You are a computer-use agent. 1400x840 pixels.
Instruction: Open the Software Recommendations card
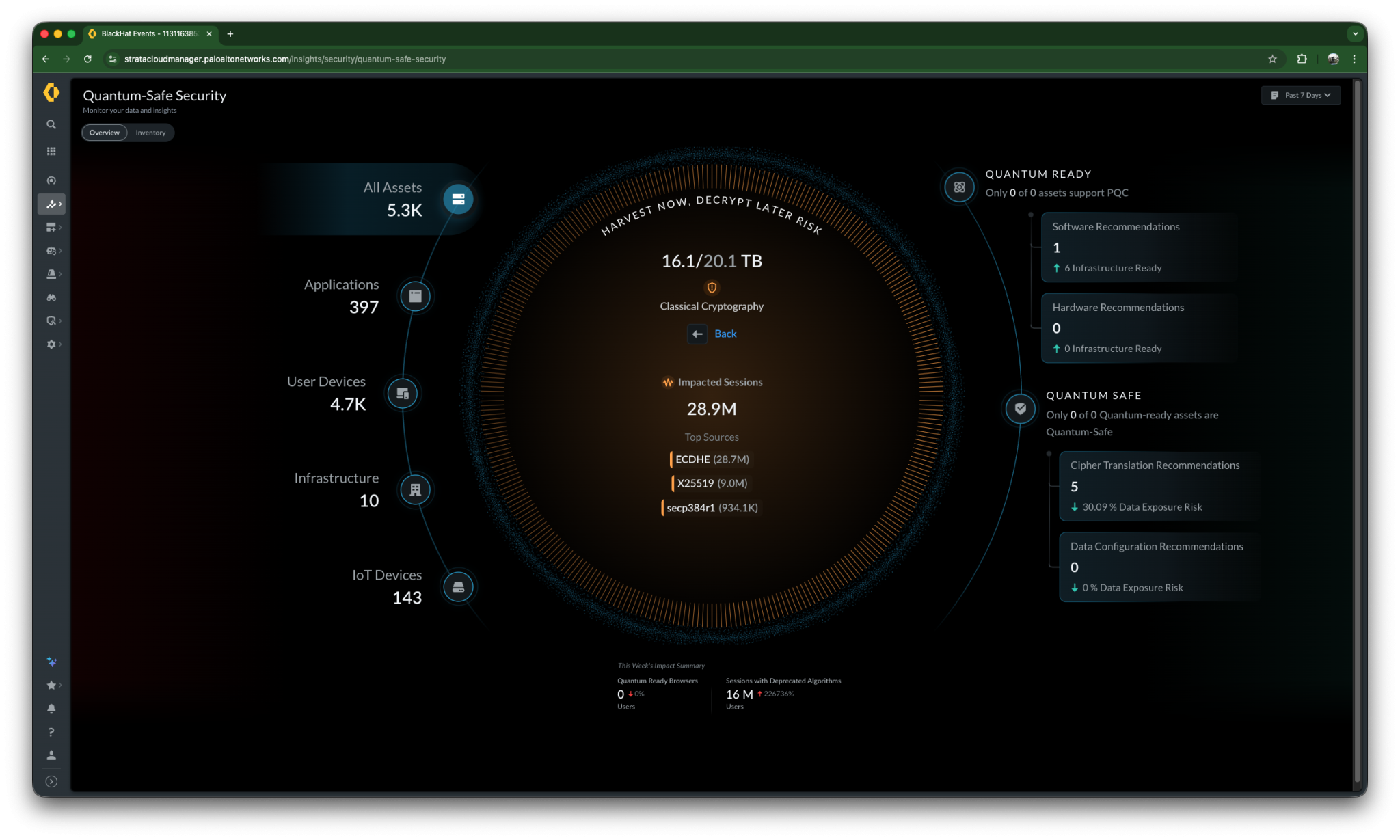1138,247
